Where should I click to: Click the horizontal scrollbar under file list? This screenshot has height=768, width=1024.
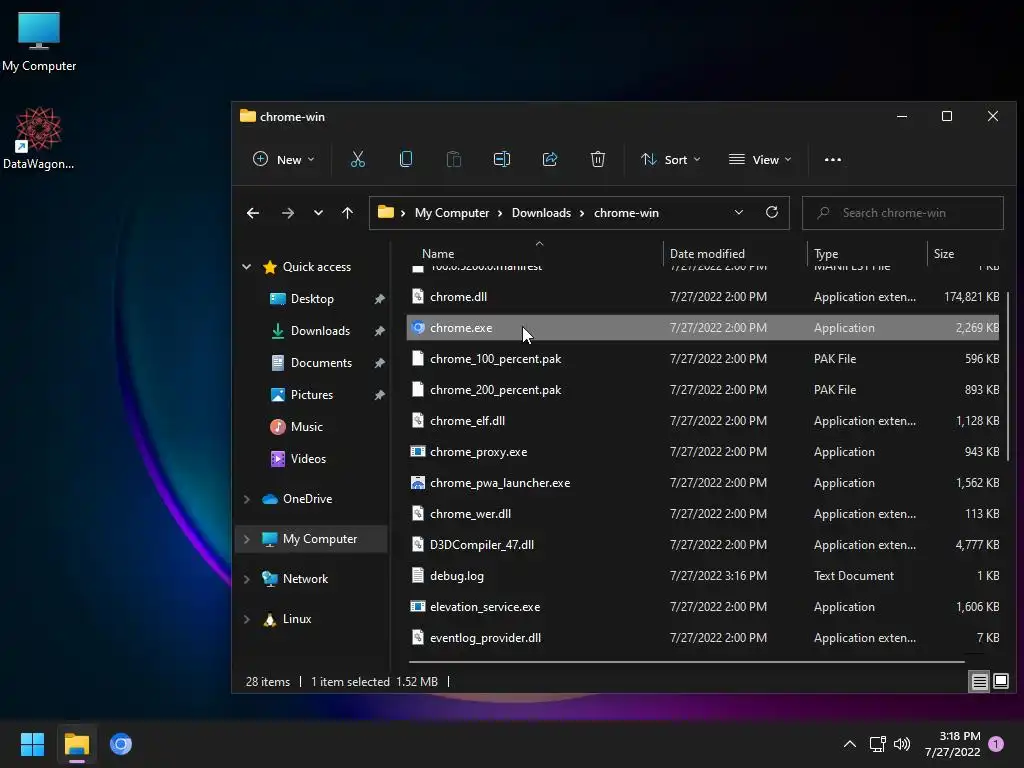click(686, 662)
